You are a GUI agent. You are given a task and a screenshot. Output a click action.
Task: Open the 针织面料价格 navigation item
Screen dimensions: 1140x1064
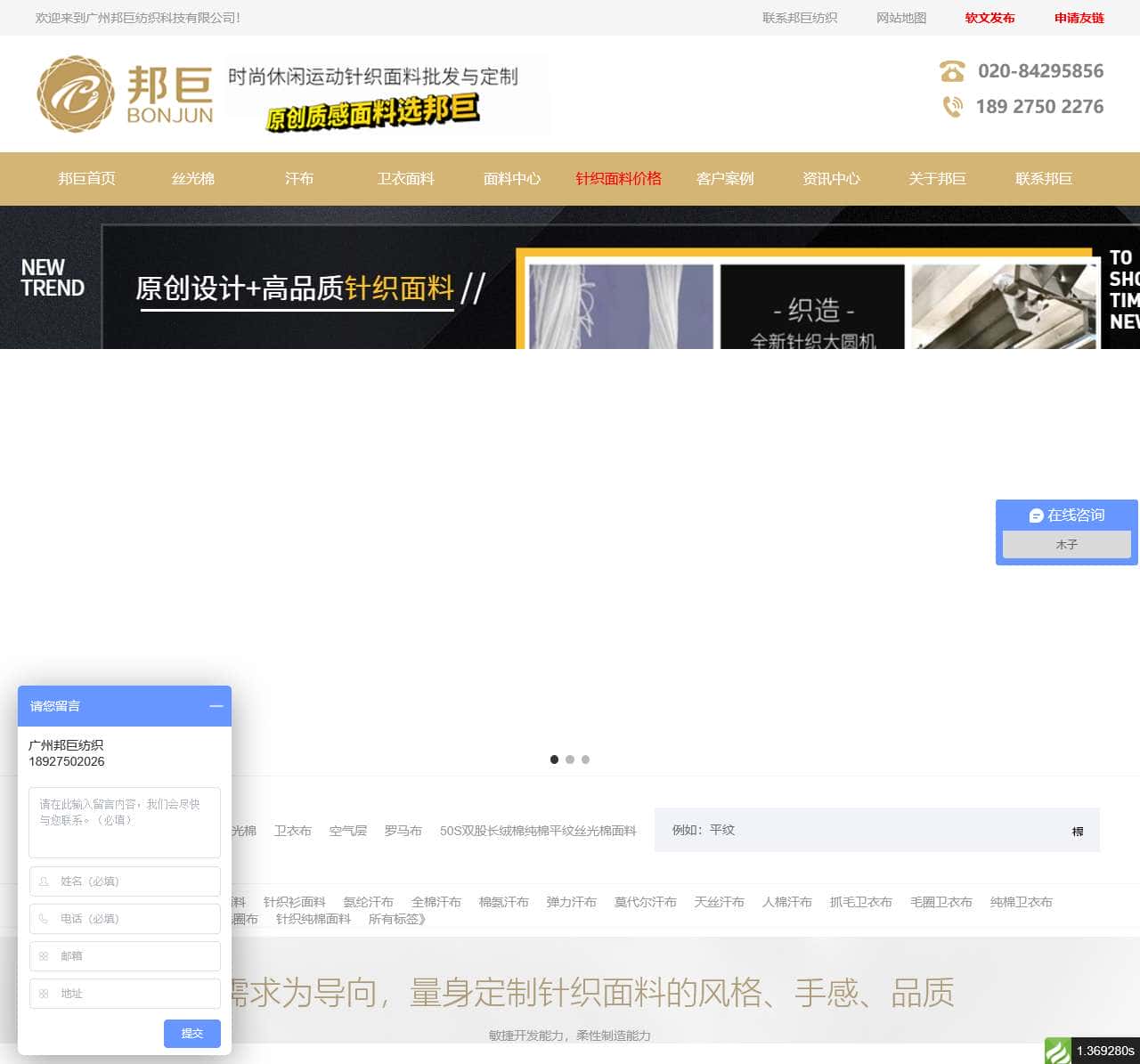click(618, 179)
